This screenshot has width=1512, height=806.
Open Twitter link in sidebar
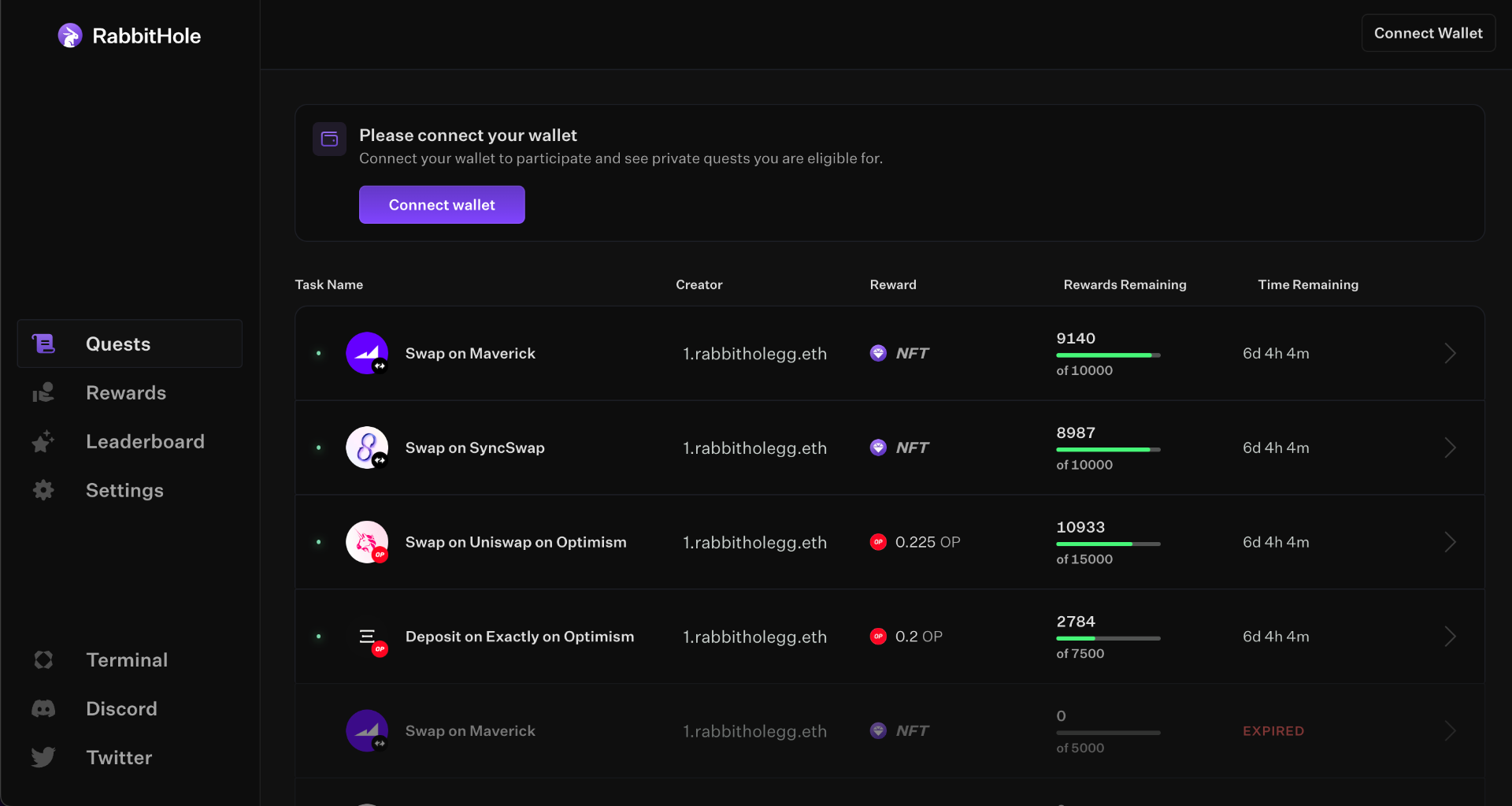[x=130, y=757]
